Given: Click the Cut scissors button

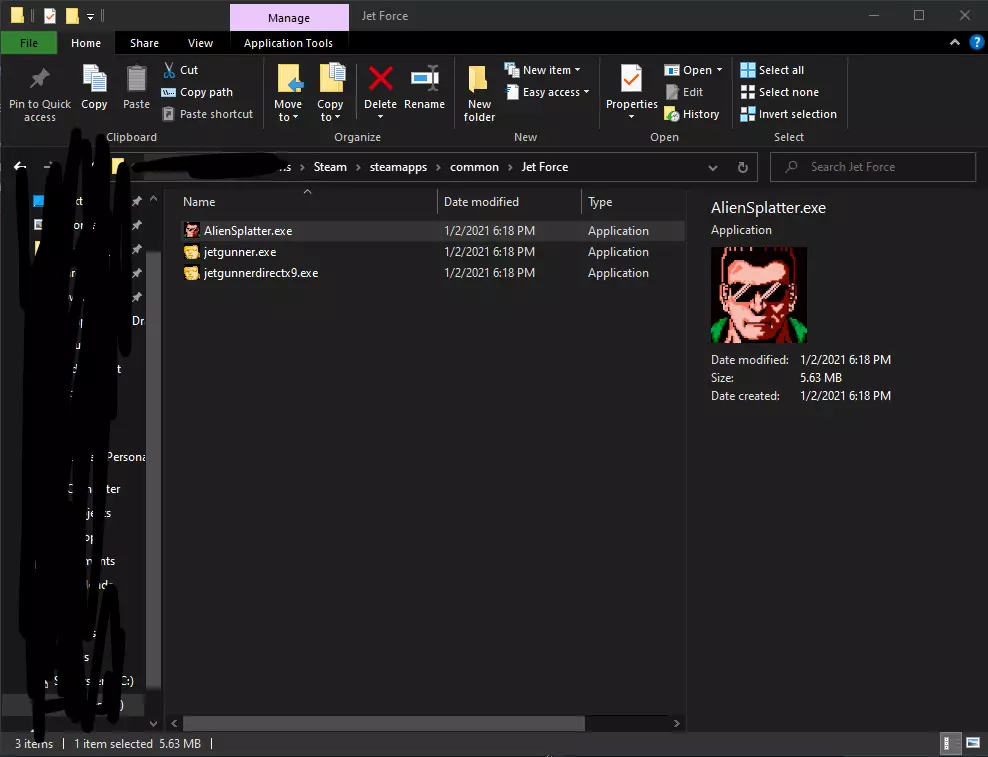Looking at the screenshot, I should [x=180, y=70].
